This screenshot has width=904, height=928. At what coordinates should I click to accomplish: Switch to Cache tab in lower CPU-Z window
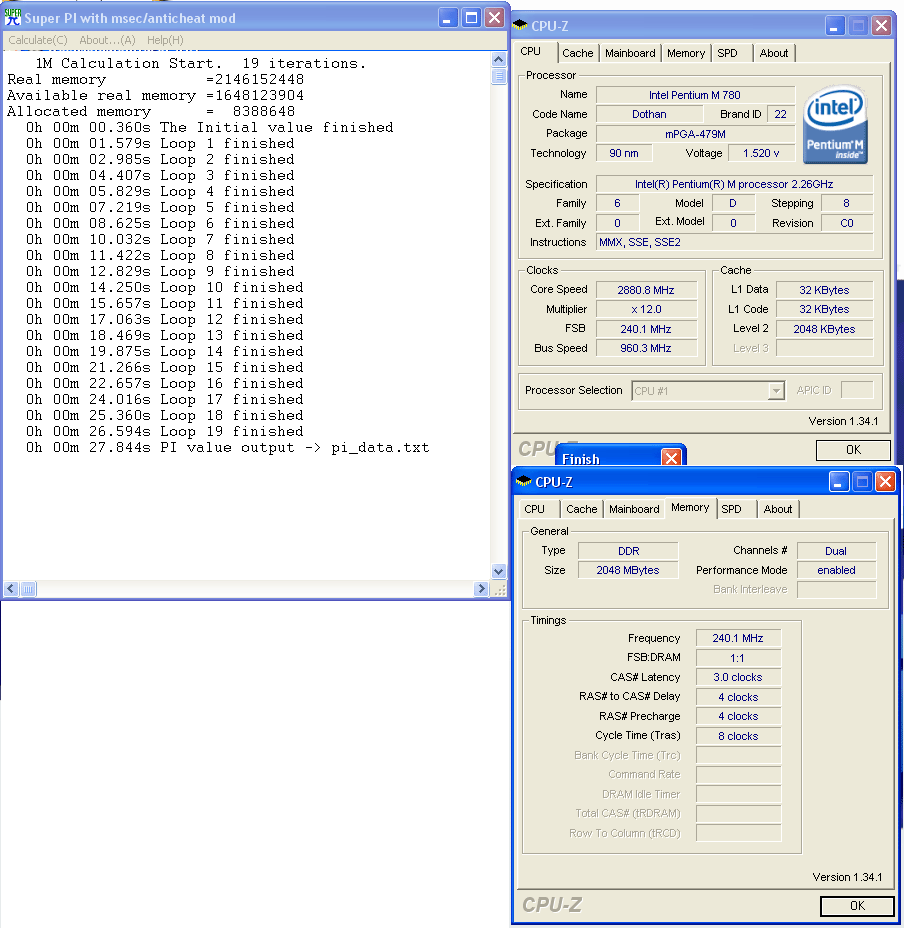(x=581, y=509)
